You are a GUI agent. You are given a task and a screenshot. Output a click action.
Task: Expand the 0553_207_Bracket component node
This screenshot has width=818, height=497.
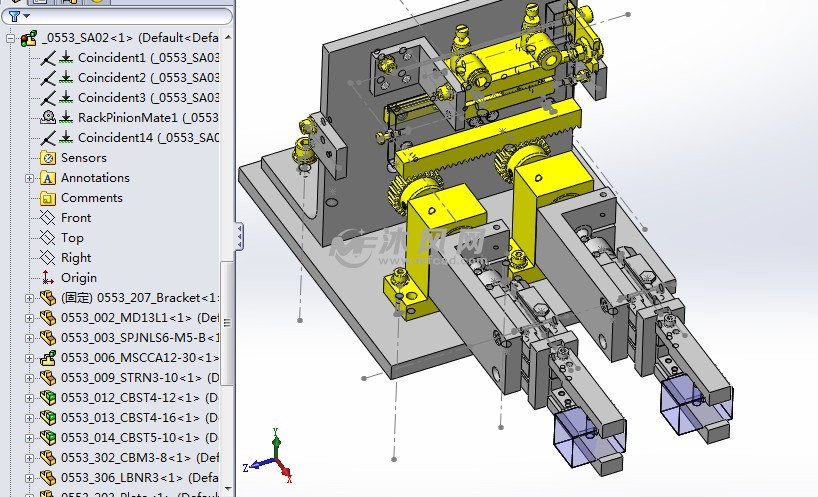coord(29,298)
